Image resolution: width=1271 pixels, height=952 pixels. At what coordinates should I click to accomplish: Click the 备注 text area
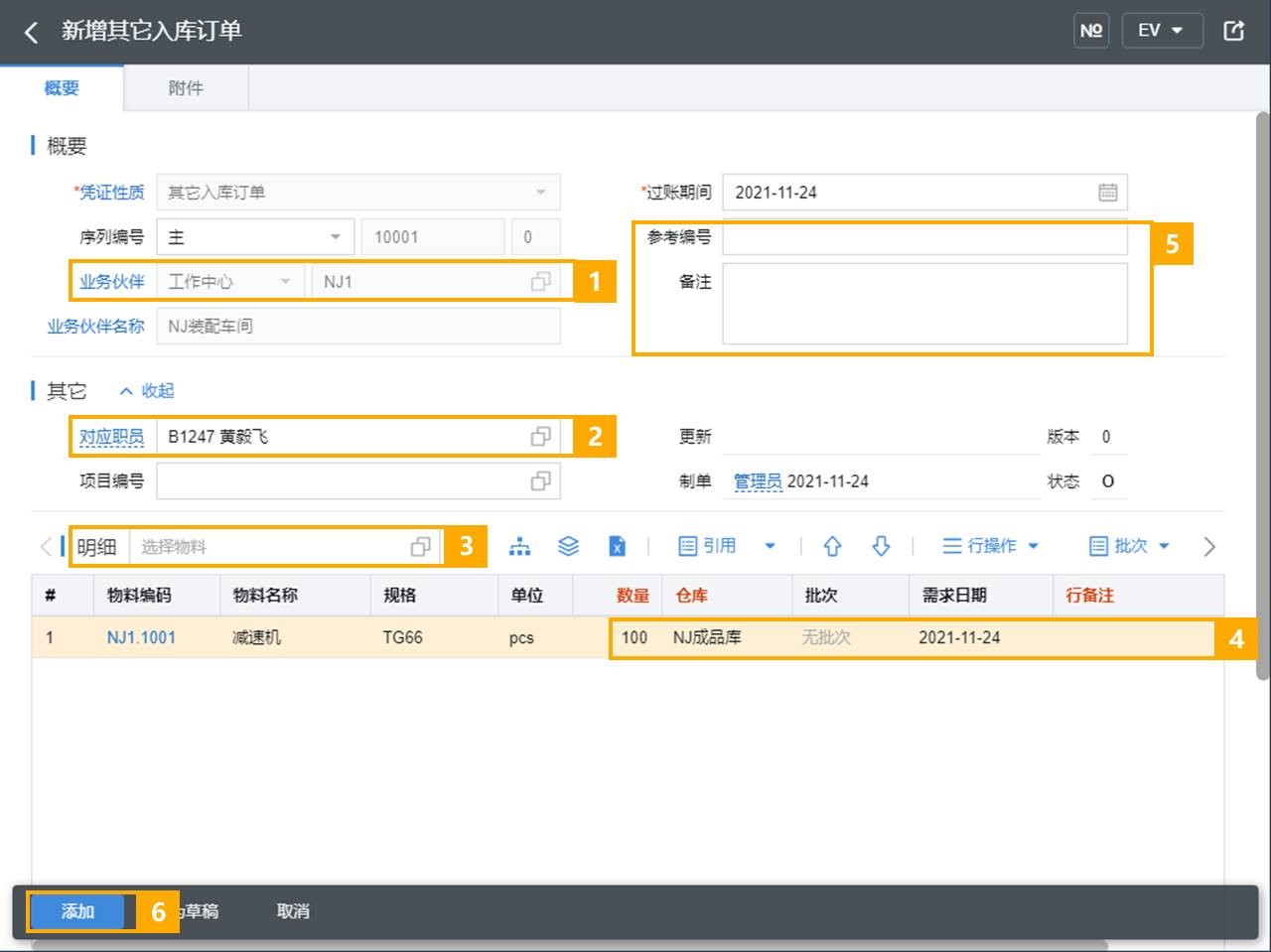coord(924,304)
